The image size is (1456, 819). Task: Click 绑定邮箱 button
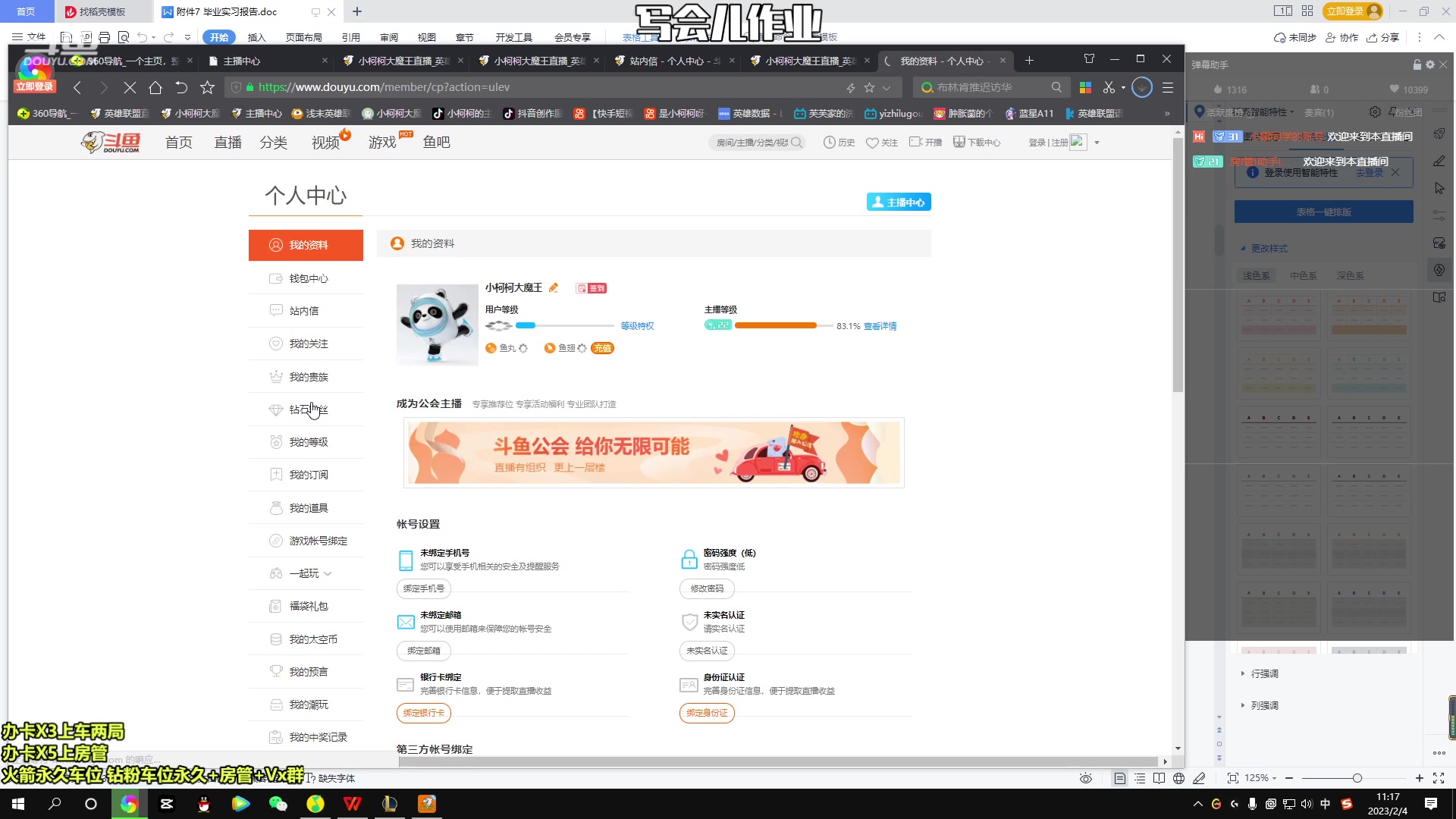(x=424, y=651)
